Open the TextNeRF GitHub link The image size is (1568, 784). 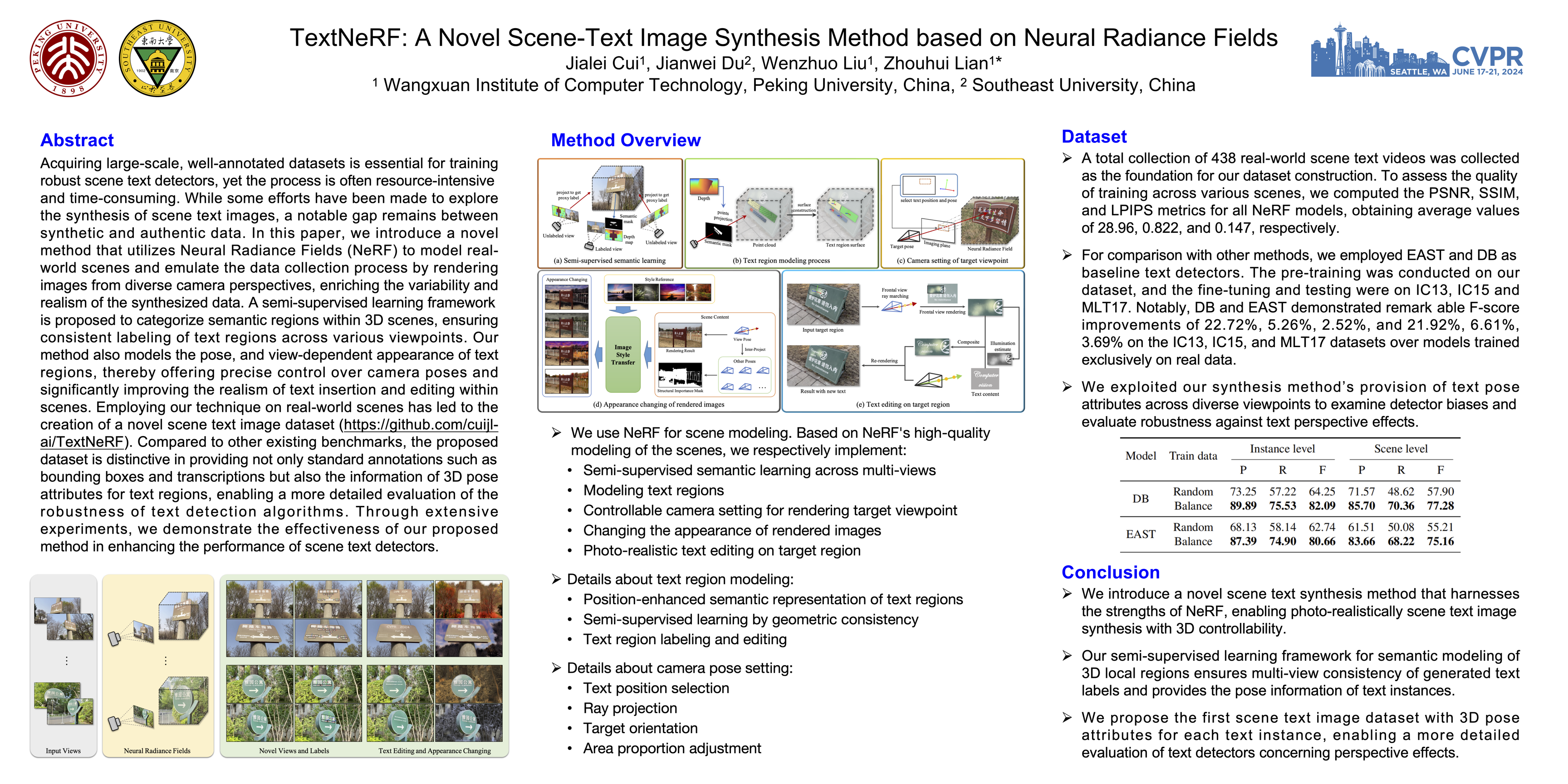click(x=420, y=425)
